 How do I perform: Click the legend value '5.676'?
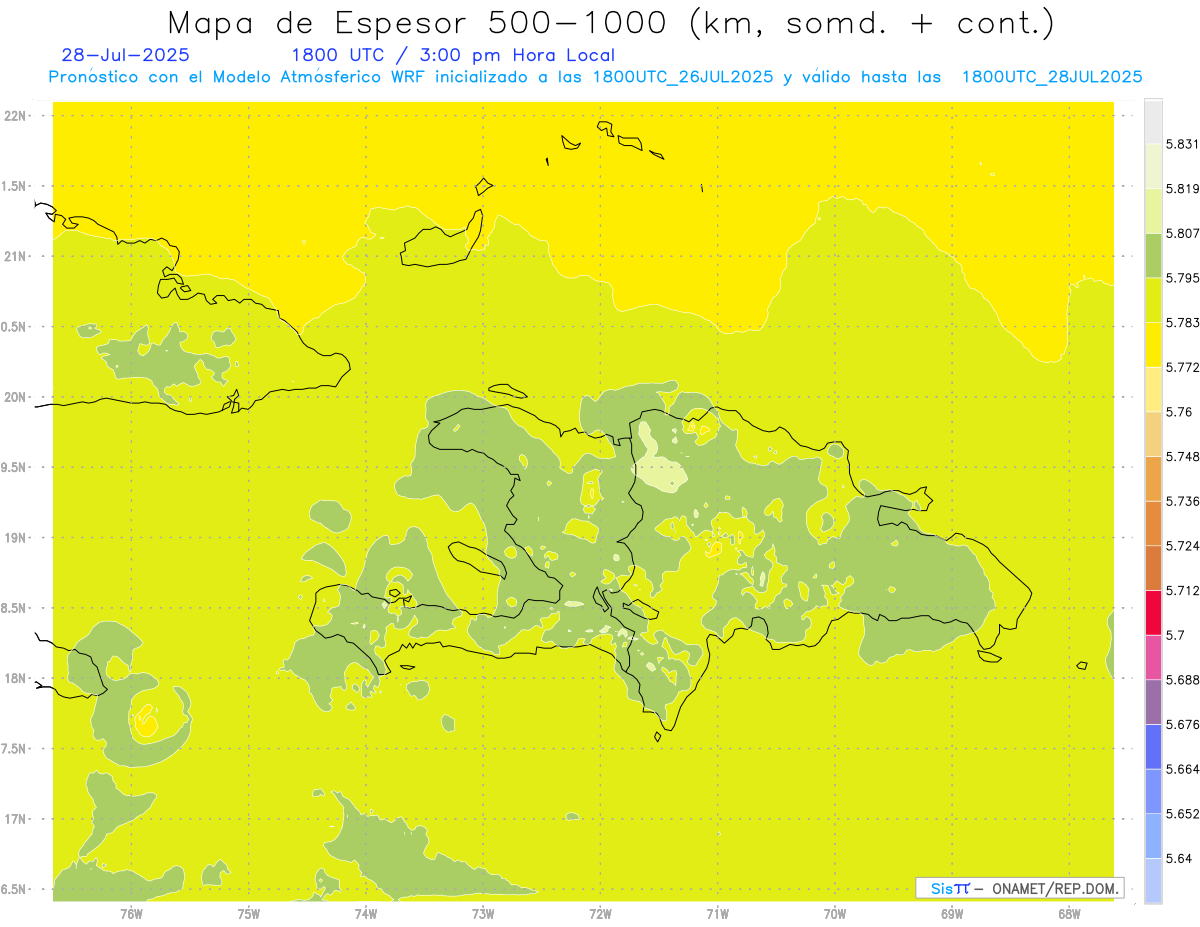(1183, 724)
